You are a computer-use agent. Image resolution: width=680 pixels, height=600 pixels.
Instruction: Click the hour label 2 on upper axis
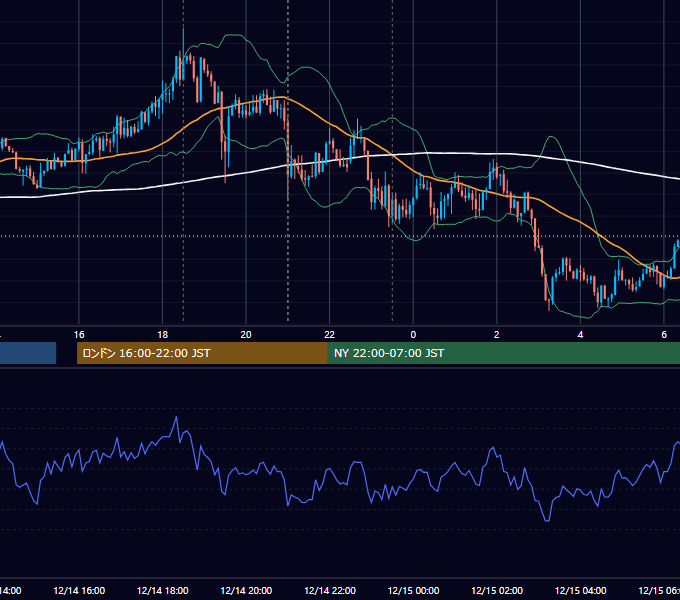(497, 335)
